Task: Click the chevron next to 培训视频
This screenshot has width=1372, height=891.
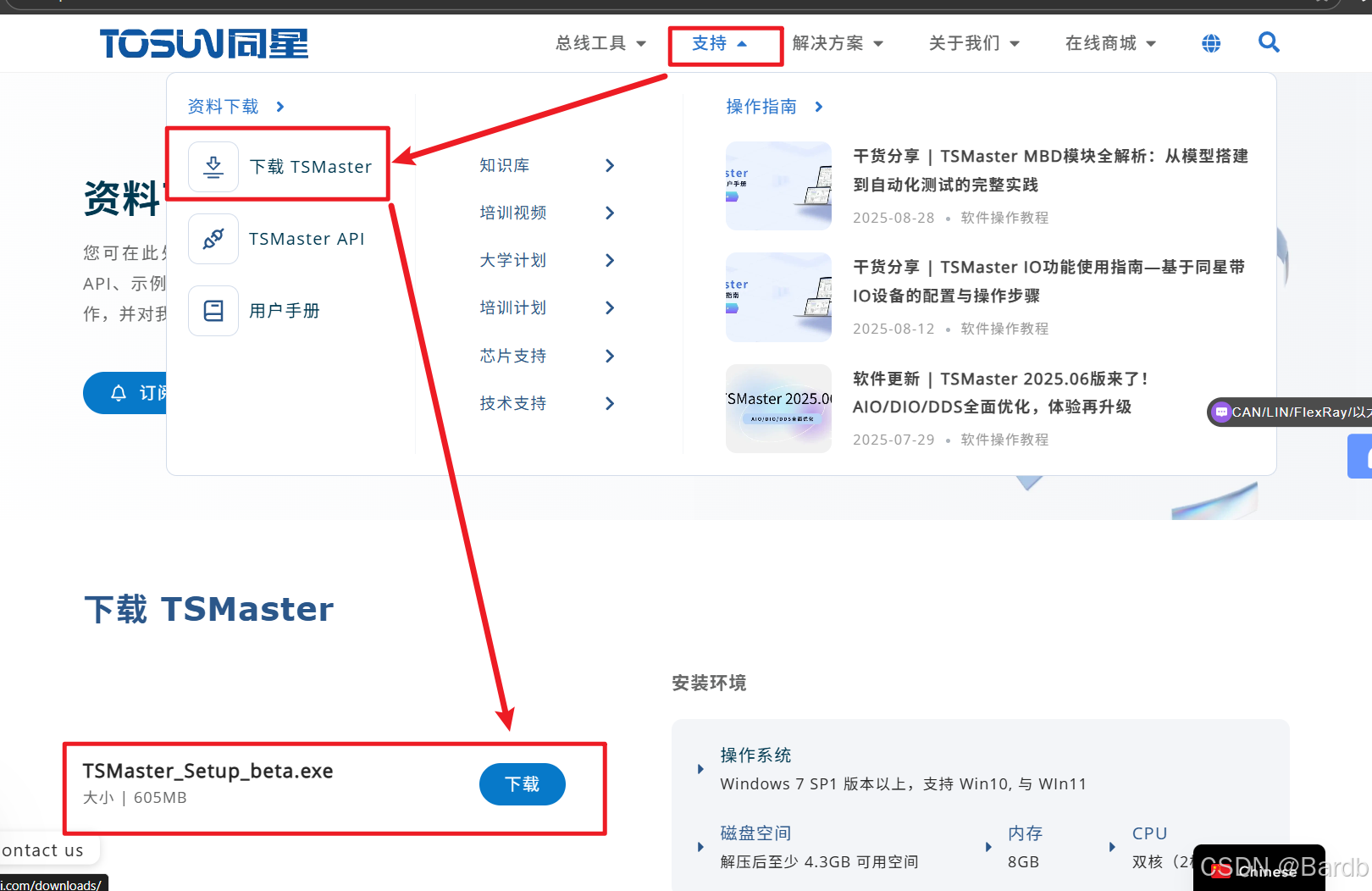Action: point(610,213)
